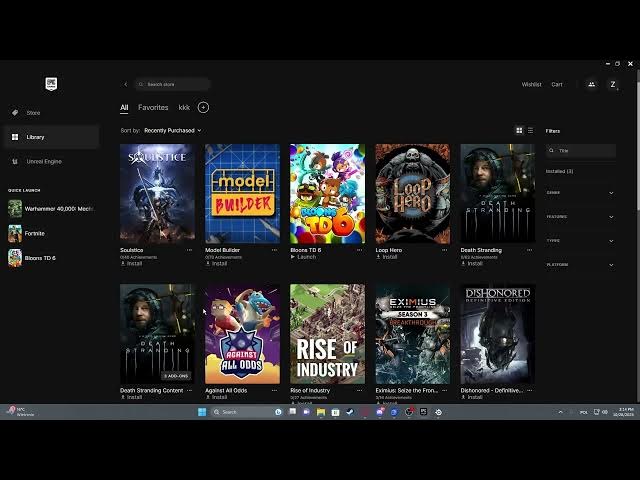Open the Against All Odds cover
The height and width of the screenshot is (480, 640).
[x=242, y=334]
